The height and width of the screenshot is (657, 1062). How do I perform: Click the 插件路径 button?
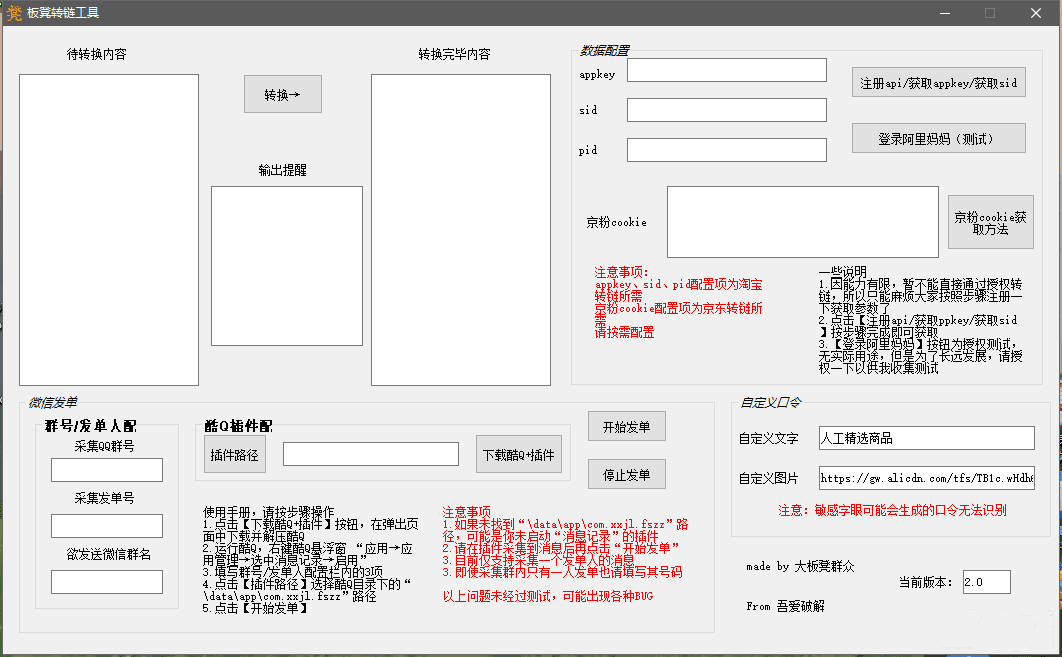(235, 454)
